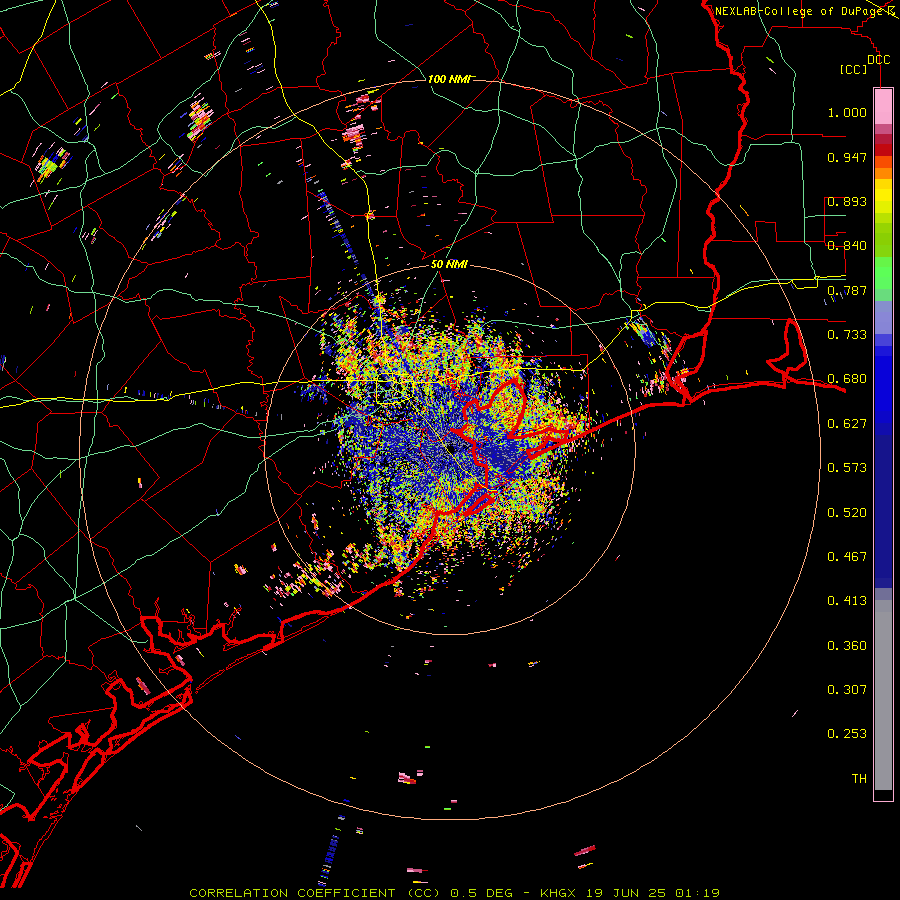Click the 50 NMI range ring label
The image size is (900, 900).
[449, 265]
